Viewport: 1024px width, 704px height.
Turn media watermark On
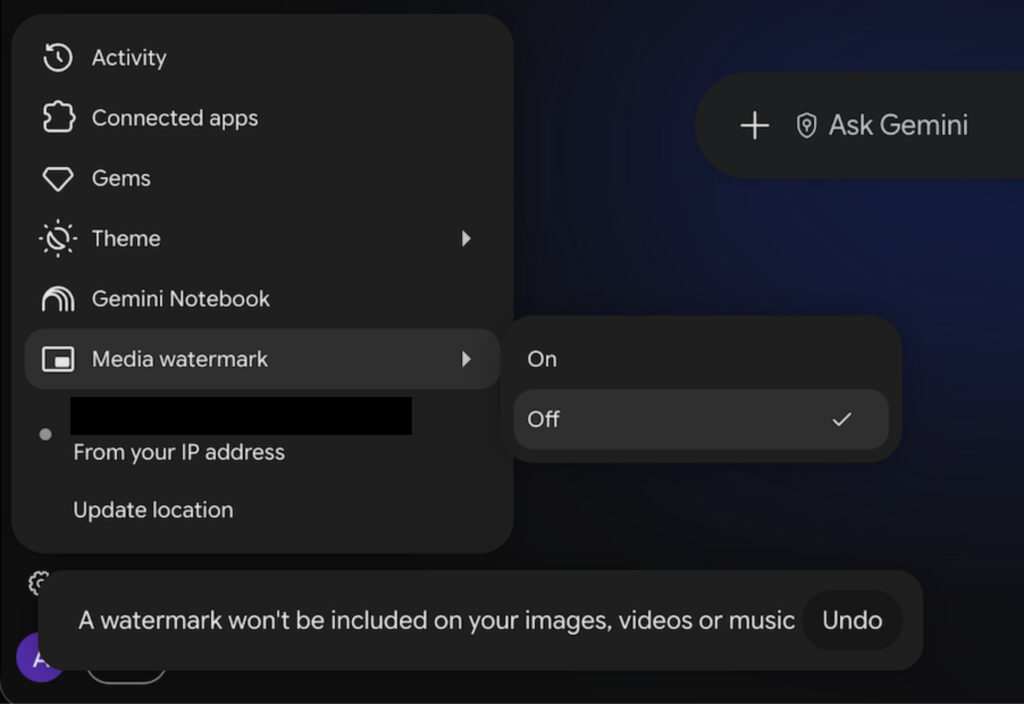701,359
